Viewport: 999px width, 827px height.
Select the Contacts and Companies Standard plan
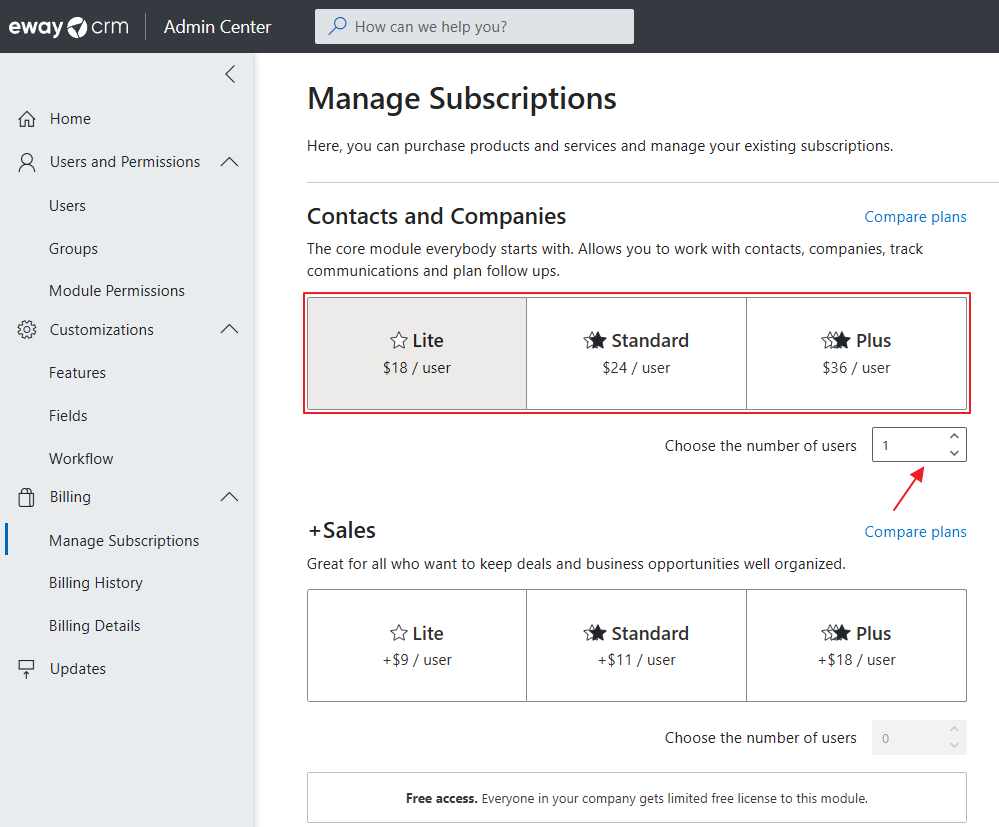[x=636, y=353]
